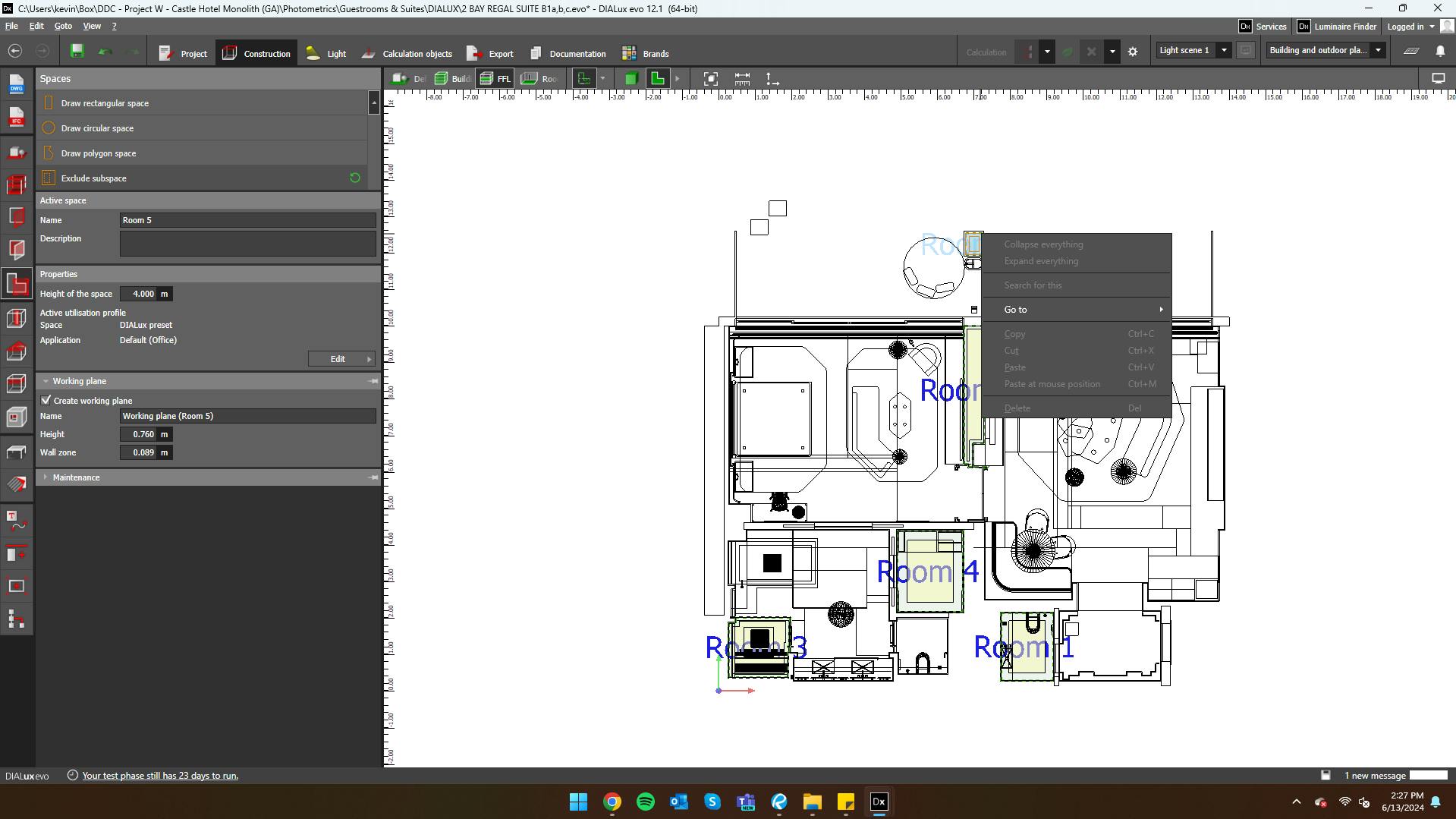Select the Draw circular space tool
The height and width of the screenshot is (819, 1456).
(97, 128)
